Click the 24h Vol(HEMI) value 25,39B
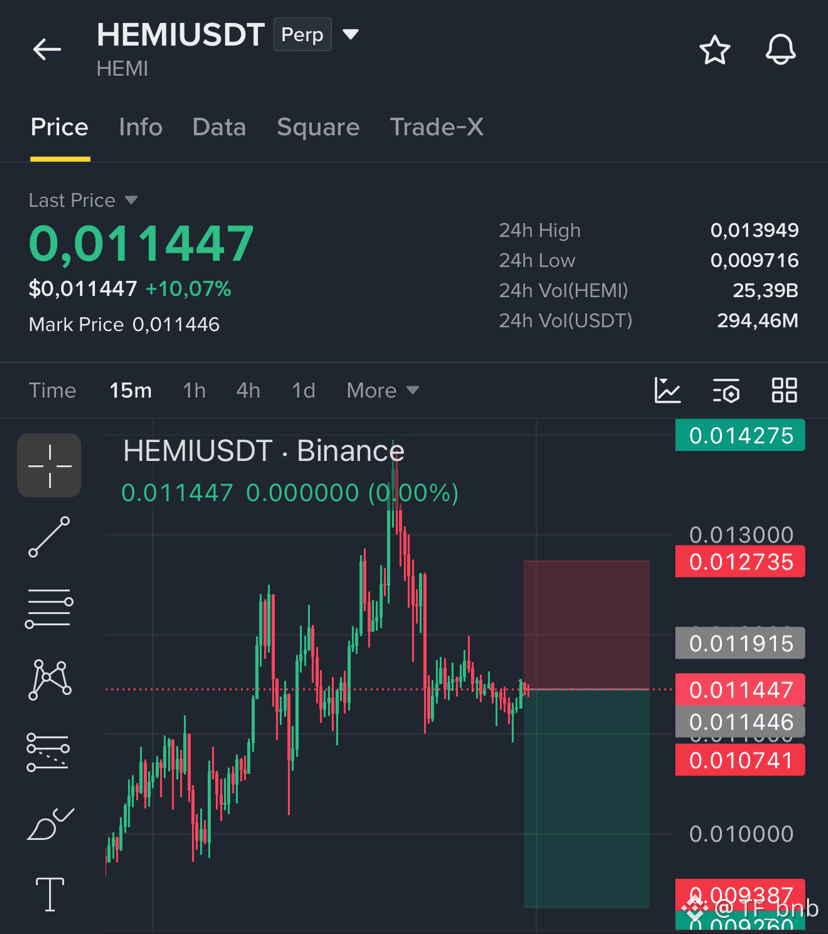 coord(765,291)
